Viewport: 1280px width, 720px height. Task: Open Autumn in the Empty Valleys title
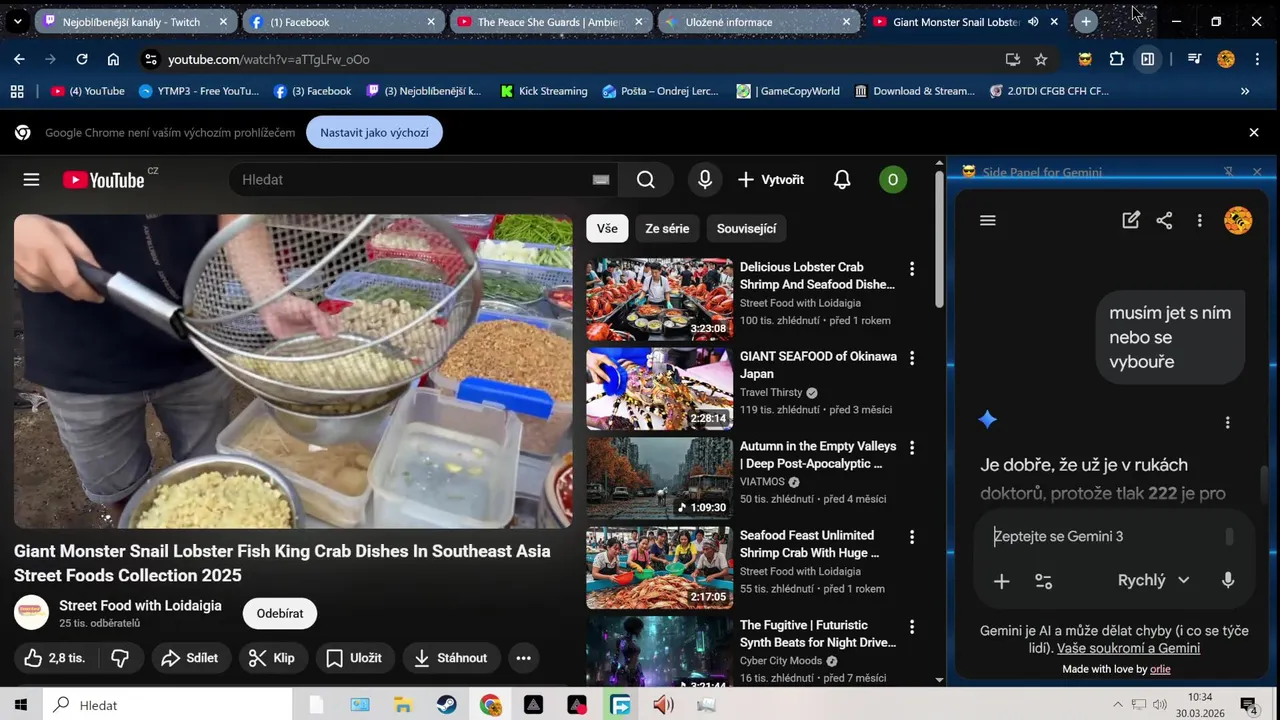pos(818,455)
